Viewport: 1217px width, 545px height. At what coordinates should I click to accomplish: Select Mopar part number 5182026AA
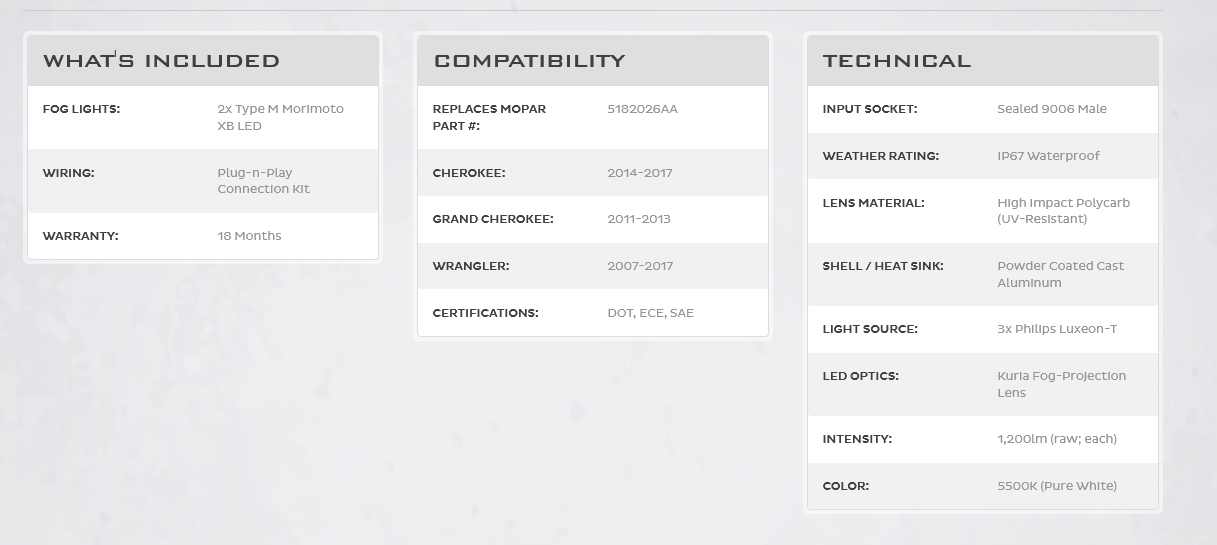[642, 109]
